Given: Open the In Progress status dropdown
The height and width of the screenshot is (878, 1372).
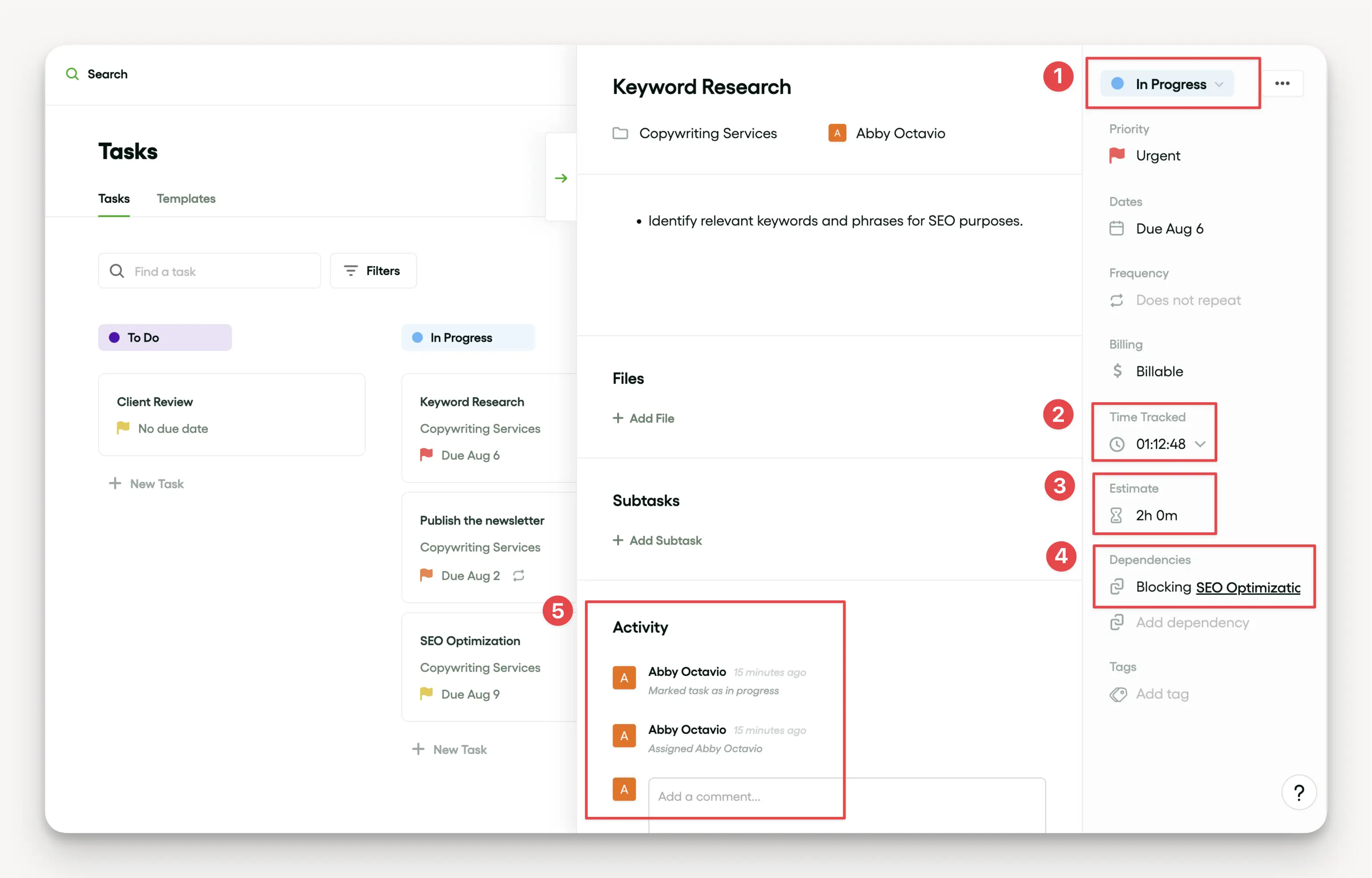Looking at the screenshot, I should tap(1167, 84).
